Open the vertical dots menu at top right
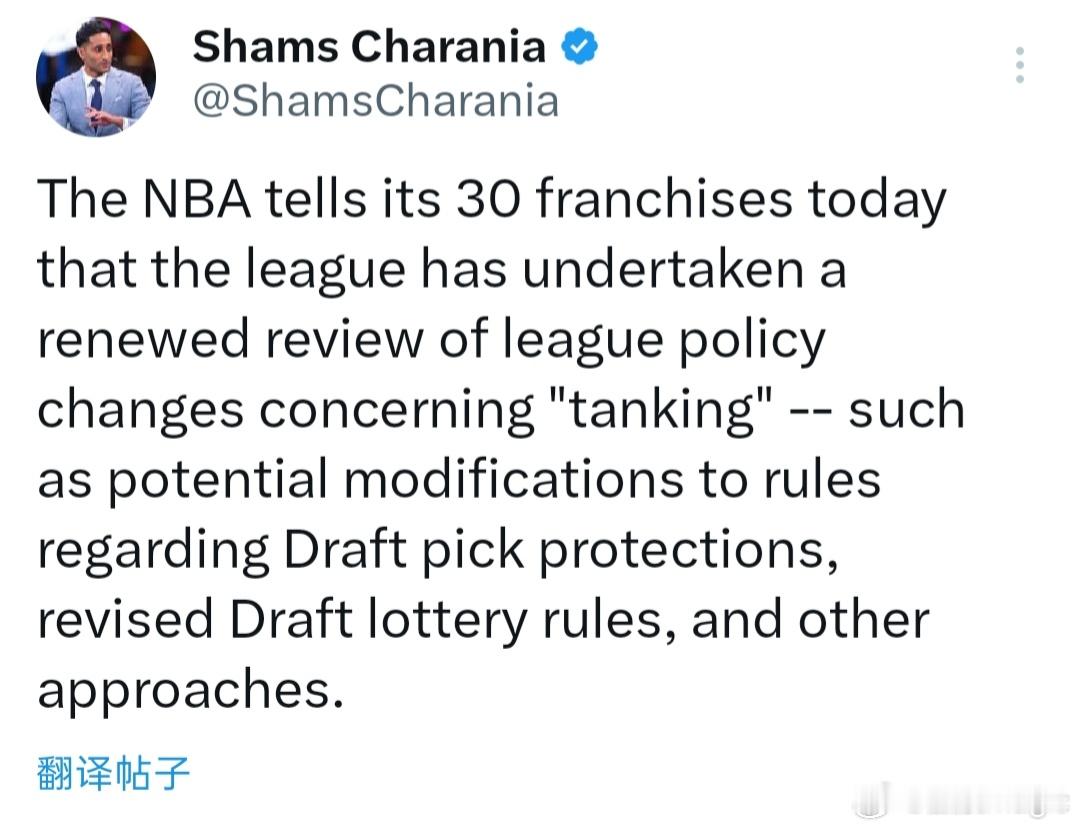This screenshot has width=1080, height=830. [1020, 66]
